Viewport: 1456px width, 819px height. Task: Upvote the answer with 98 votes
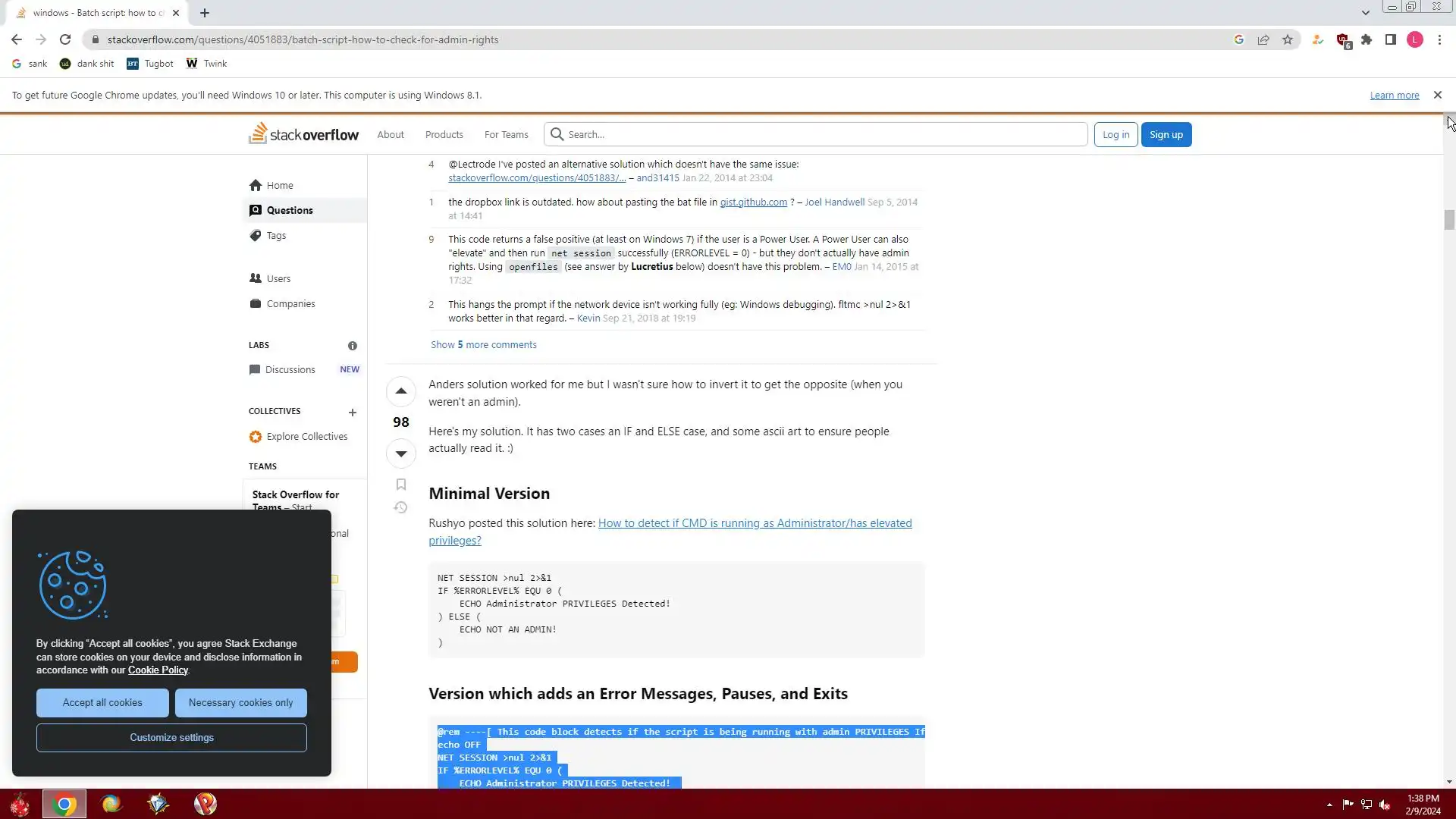(400, 391)
